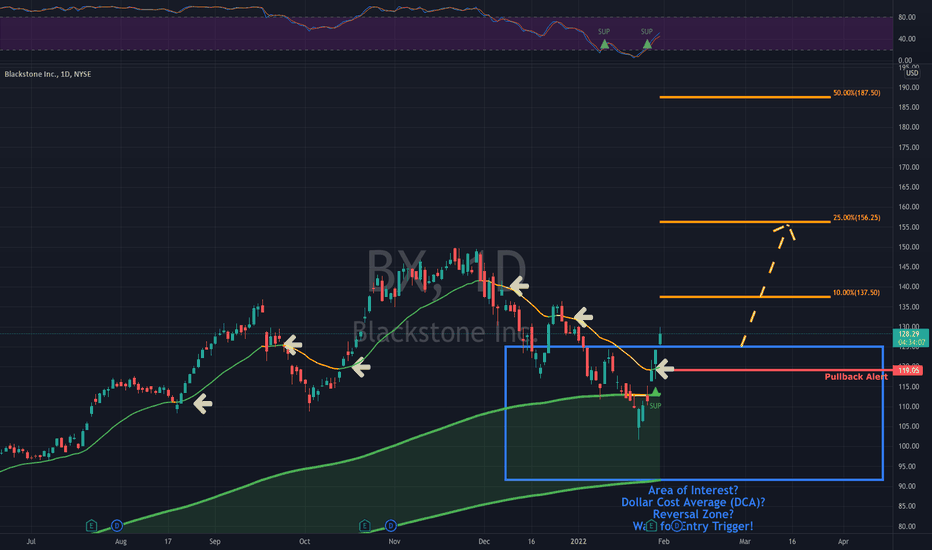The width and height of the screenshot is (932, 550).
Task: Click the countdown timer 04:34:07
Action: tap(912, 342)
